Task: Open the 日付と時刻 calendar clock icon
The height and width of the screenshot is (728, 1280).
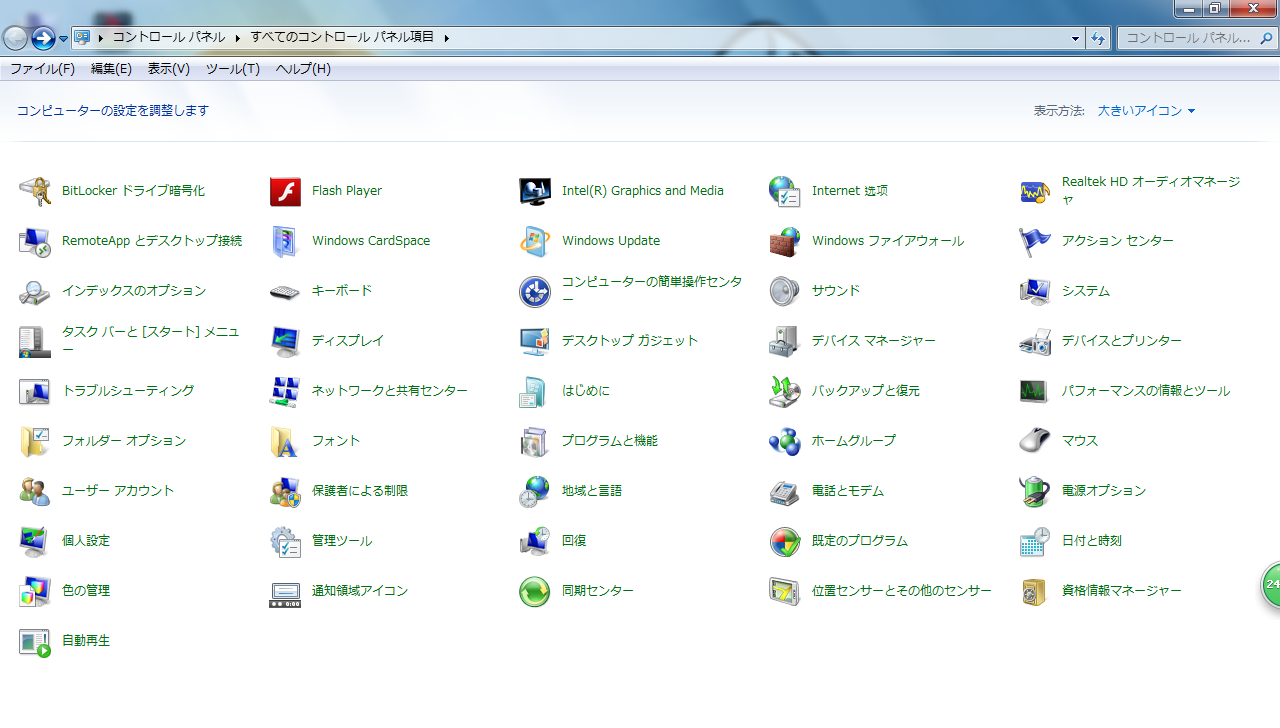Action: point(1035,541)
